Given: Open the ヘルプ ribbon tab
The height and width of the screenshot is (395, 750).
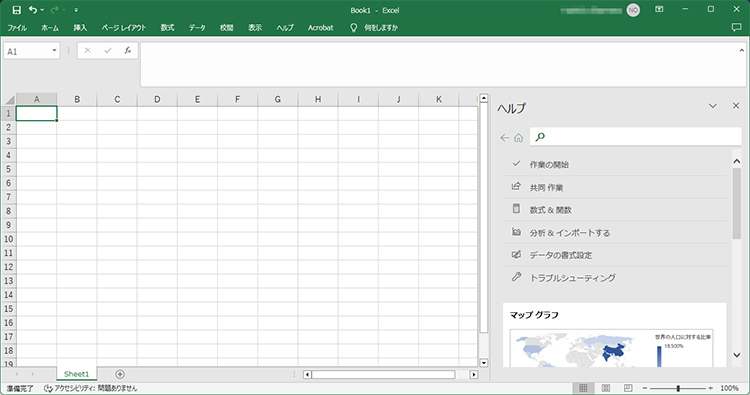Looking at the screenshot, I should coord(285,28).
